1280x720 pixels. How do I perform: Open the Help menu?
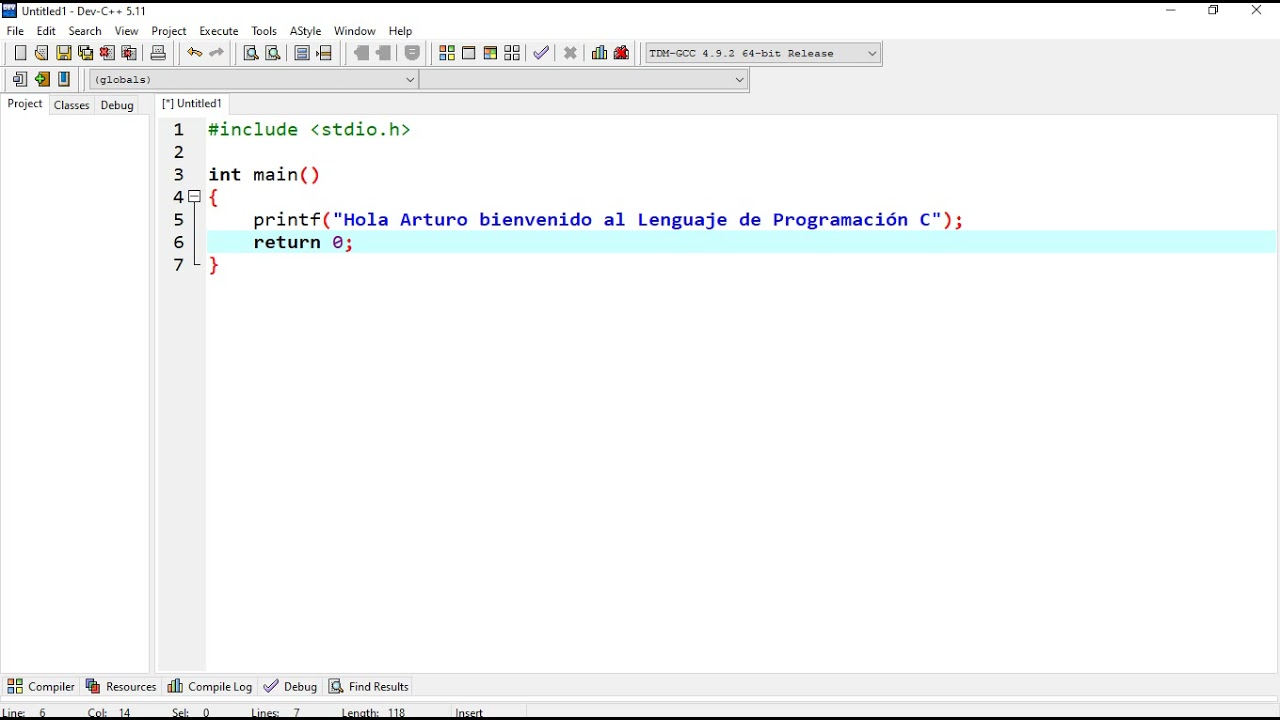[x=401, y=31]
